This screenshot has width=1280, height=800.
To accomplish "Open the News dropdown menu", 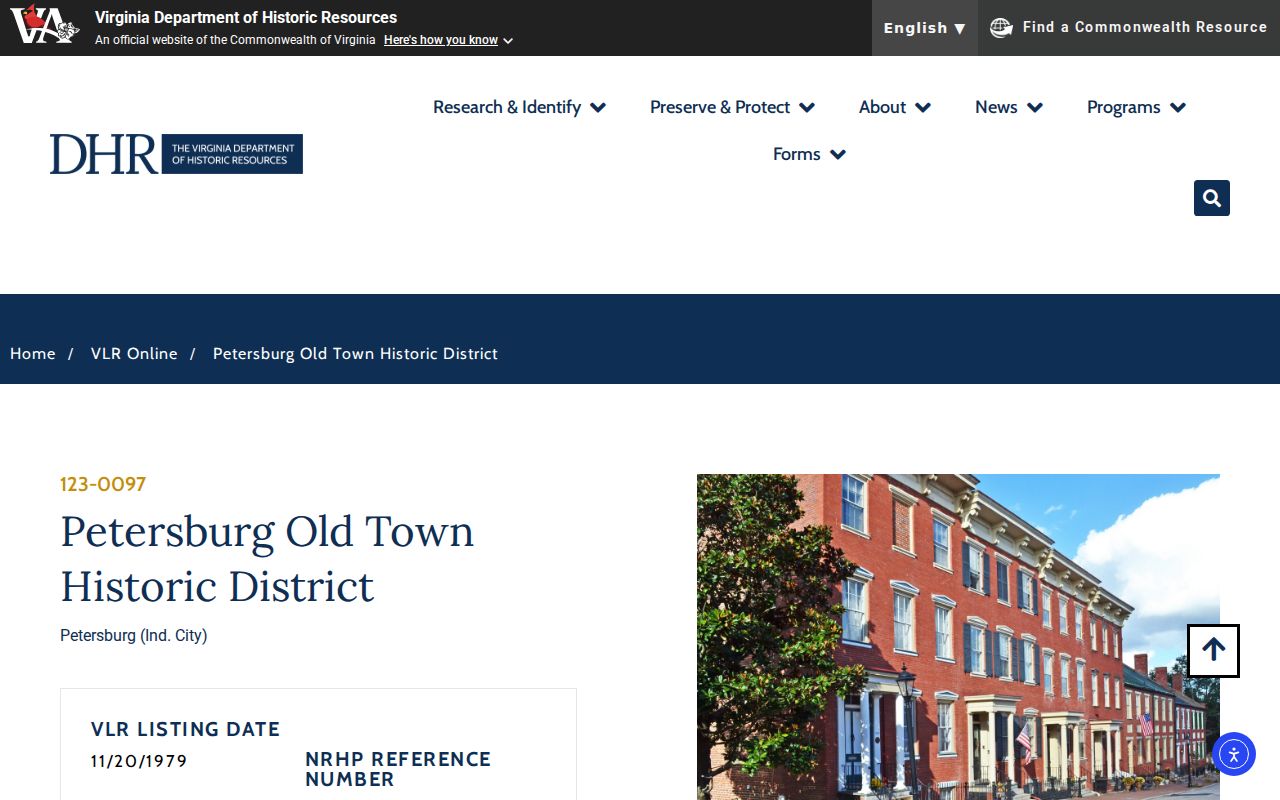I will tap(1008, 107).
